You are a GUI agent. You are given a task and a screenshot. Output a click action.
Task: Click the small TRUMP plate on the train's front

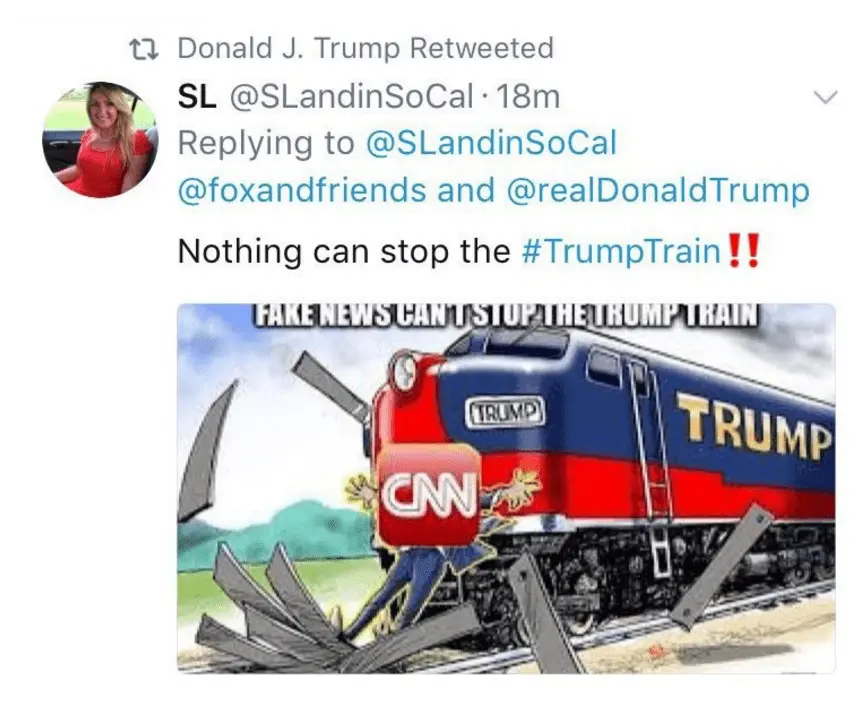(x=507, y=410)
